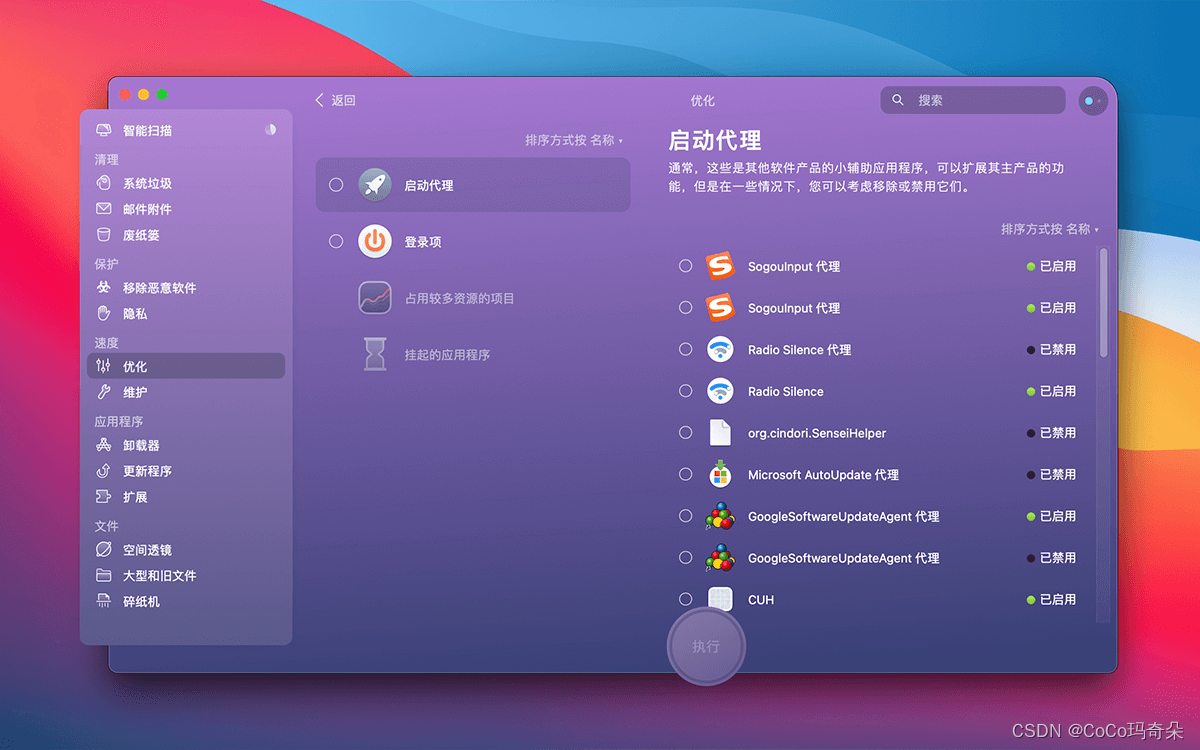Select the 启动代理 category label
The height and width of the screenshot is (750, 1200).
(429, 186)
